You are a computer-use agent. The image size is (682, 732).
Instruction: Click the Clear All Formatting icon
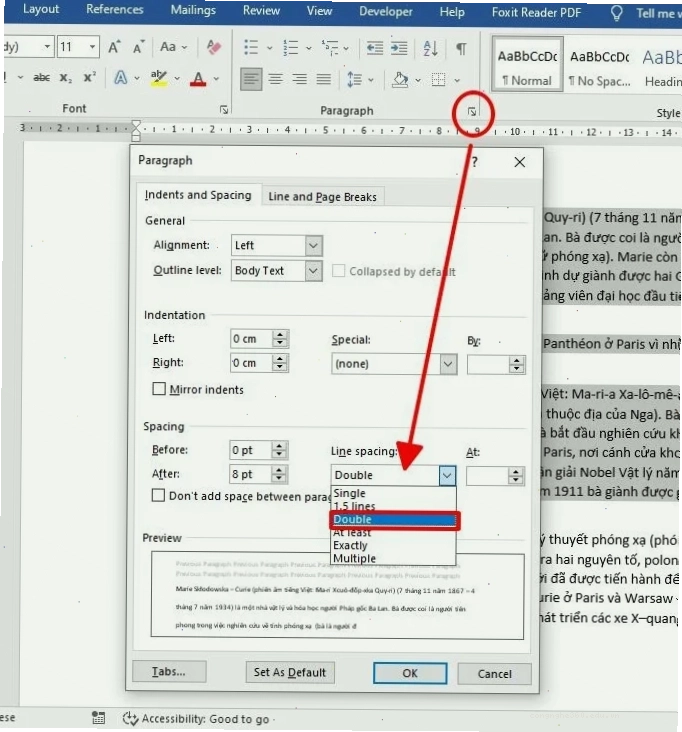point(213,47)
